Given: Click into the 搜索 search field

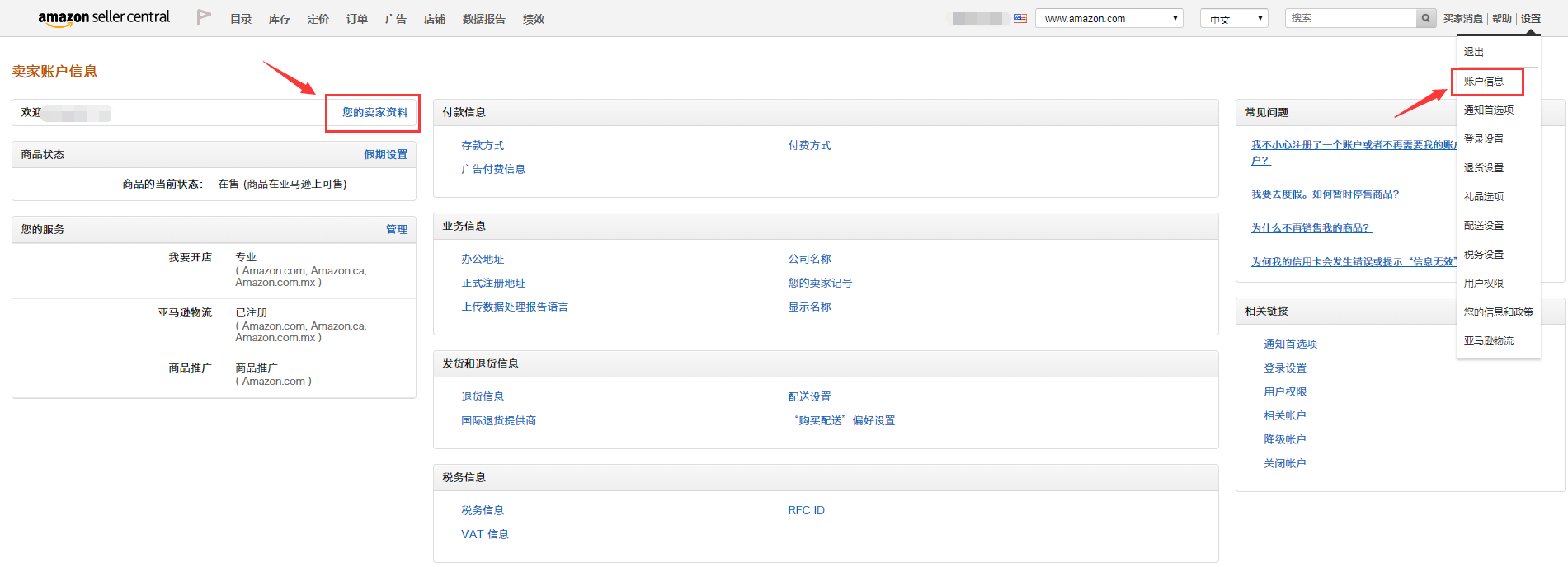Looking at the screenshot, I should coord(1351,18).
